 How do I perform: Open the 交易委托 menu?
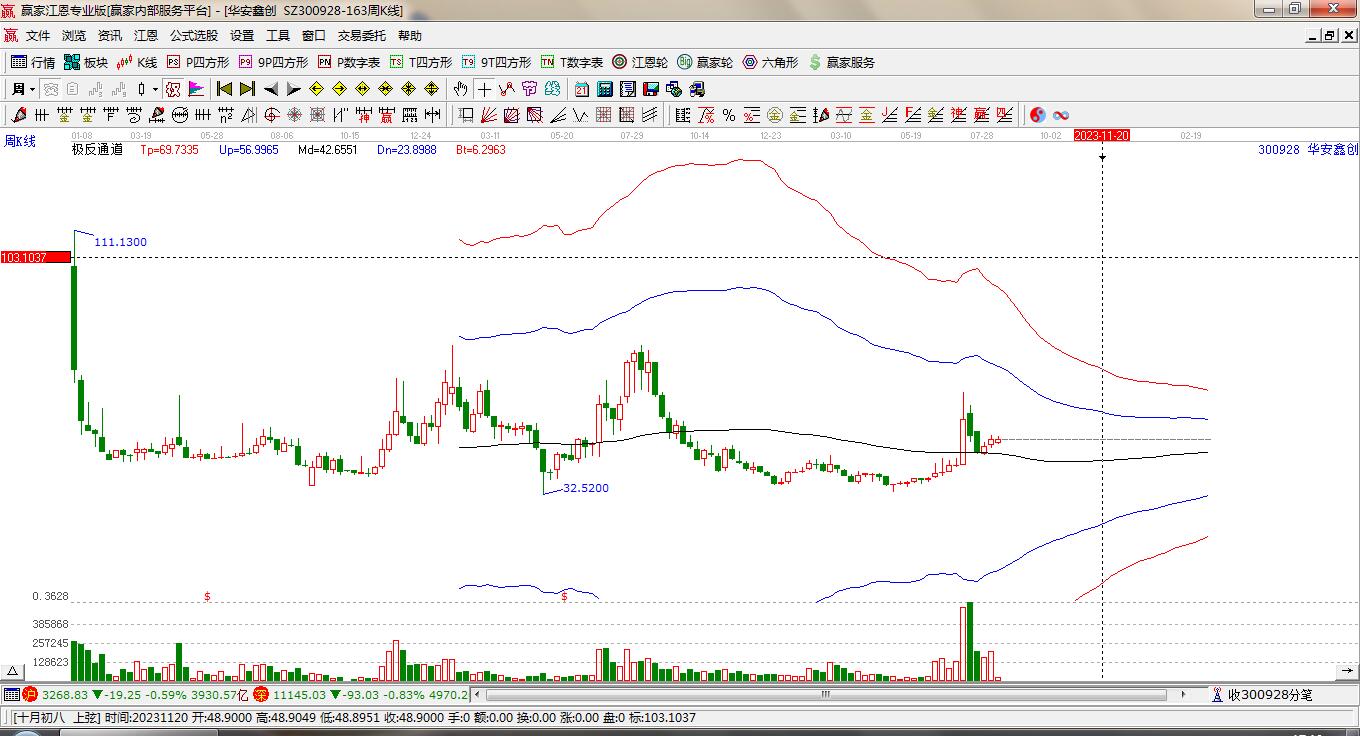[x=361, y=35]
